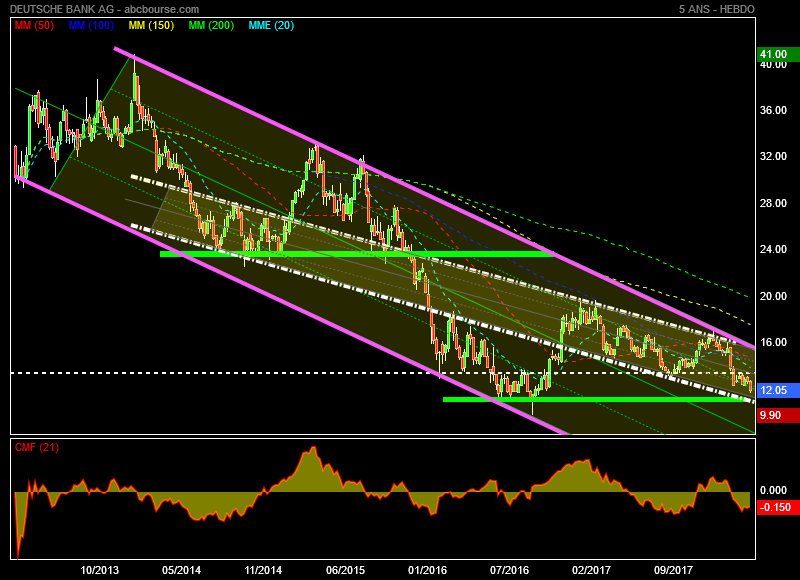
Task: Click the red -0.150 CMF value tag
Action: click(x=778, y=508)
